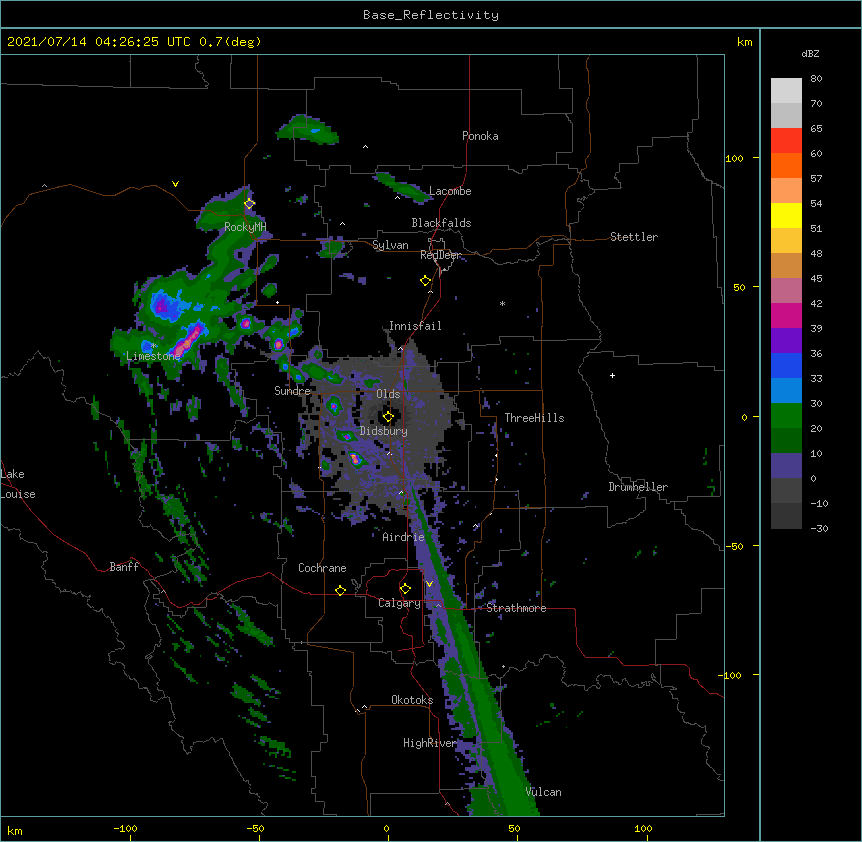Click the Strathmore town label
Image resolution: width=862 pixels, height=842 pixels.
tap(516, 608)
